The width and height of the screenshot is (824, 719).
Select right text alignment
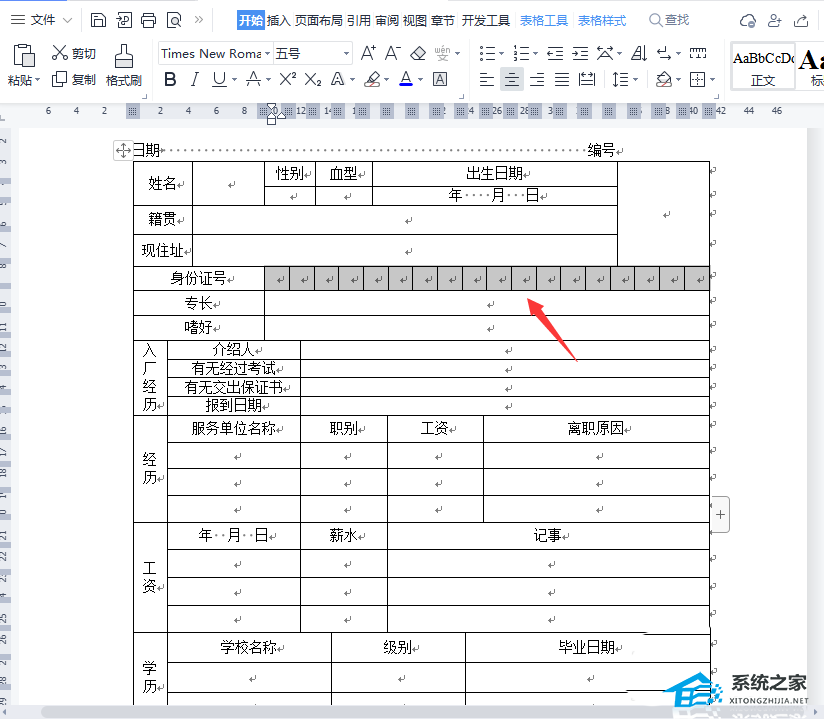point(537,79)
